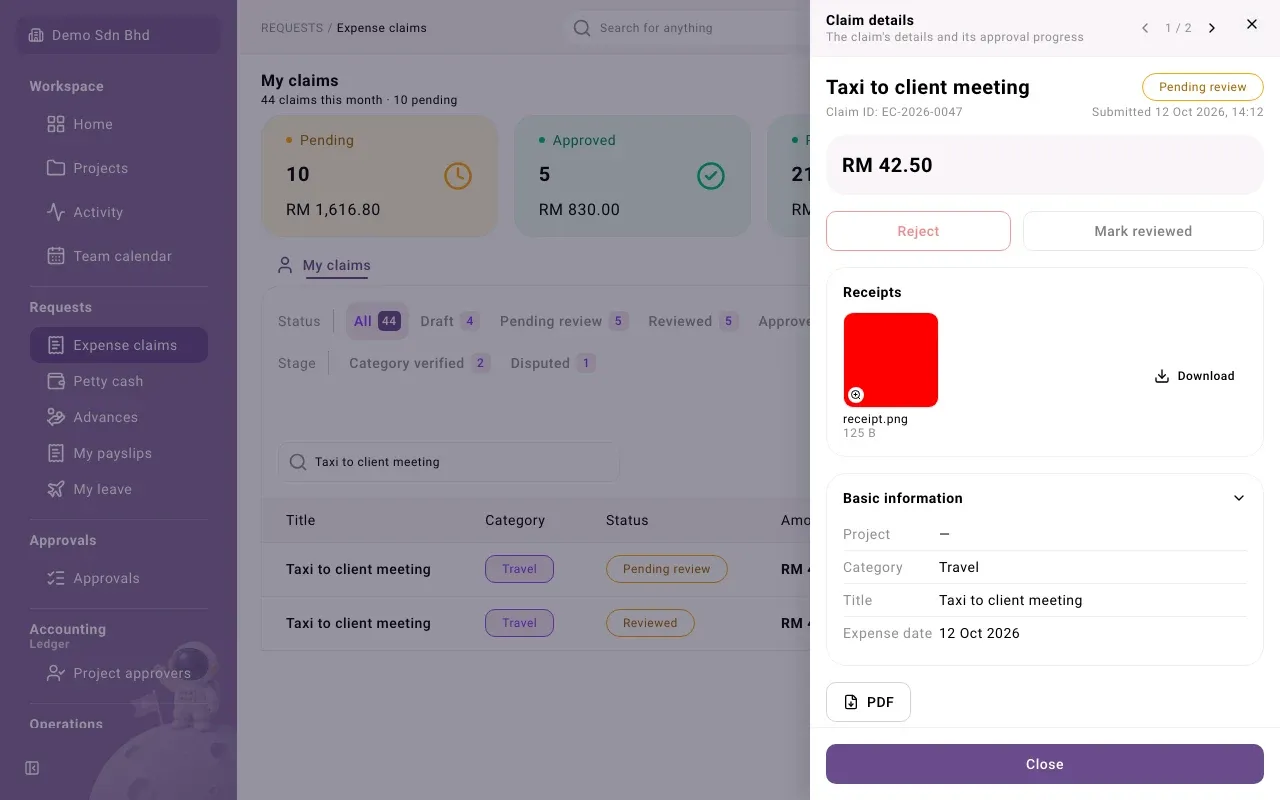This screenshot has height=800, width=1280.
Task: Open the Activity page
Action: tap(119, 212)
